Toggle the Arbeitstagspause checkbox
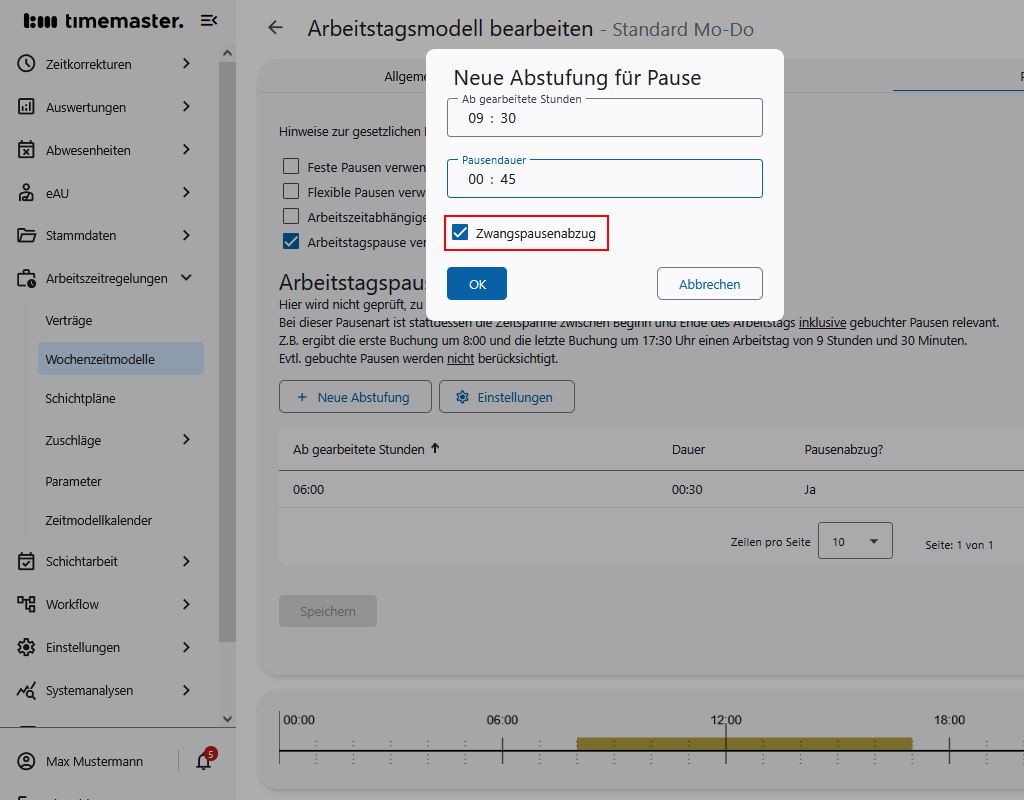Viewport: 1024px width, 800px height. click(x=291, y=241)
